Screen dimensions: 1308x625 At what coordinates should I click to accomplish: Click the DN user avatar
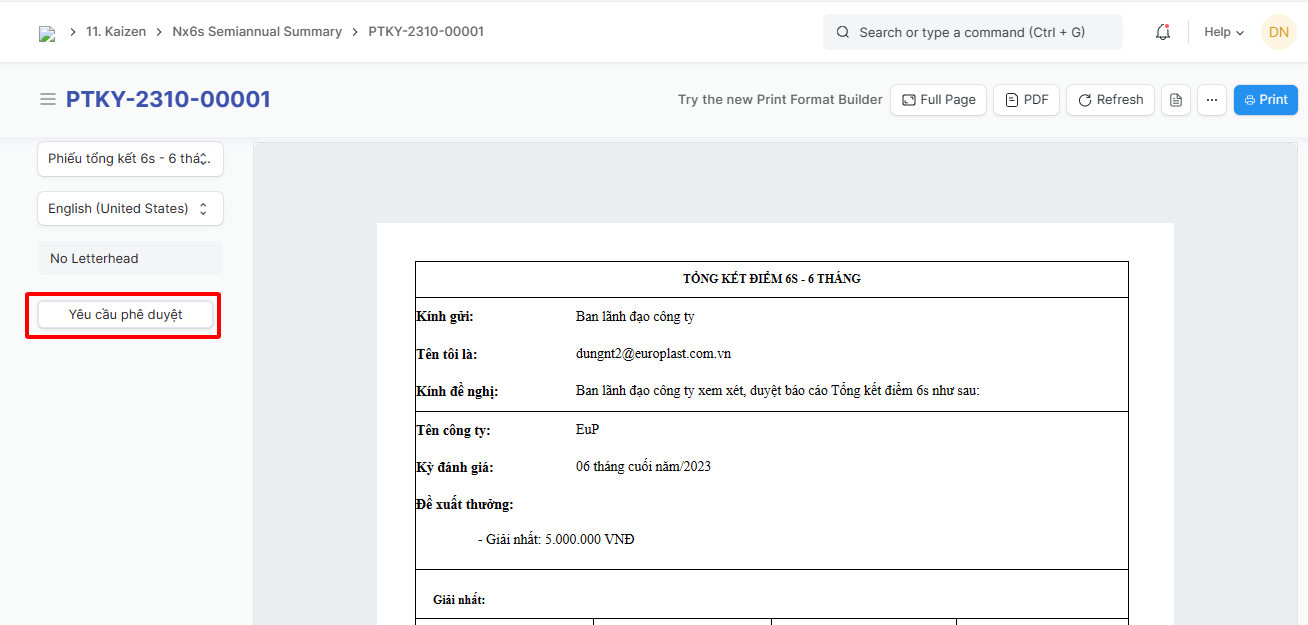[x=1278, y=32]
